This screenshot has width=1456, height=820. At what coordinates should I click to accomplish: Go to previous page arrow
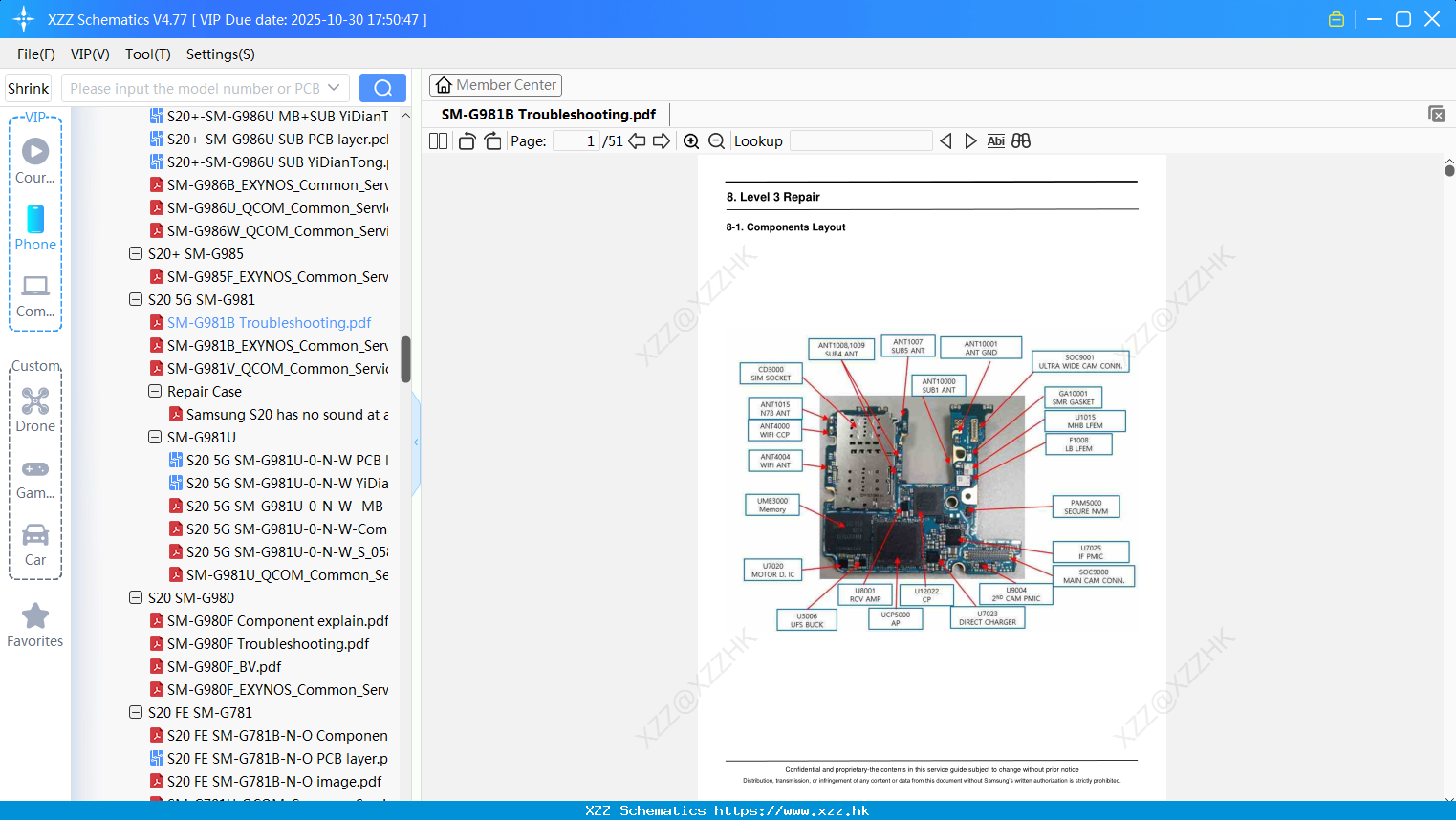(x=637, y=141)
